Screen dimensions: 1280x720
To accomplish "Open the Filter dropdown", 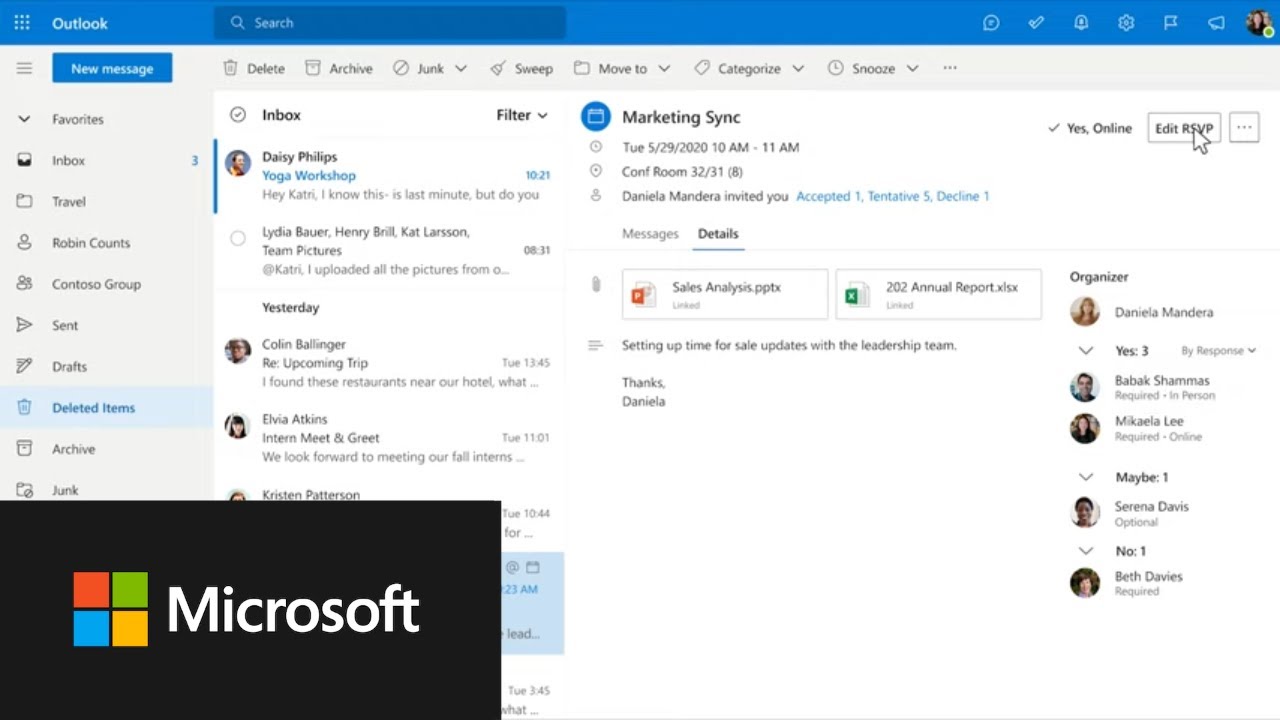I will click(x=522, y=115).
